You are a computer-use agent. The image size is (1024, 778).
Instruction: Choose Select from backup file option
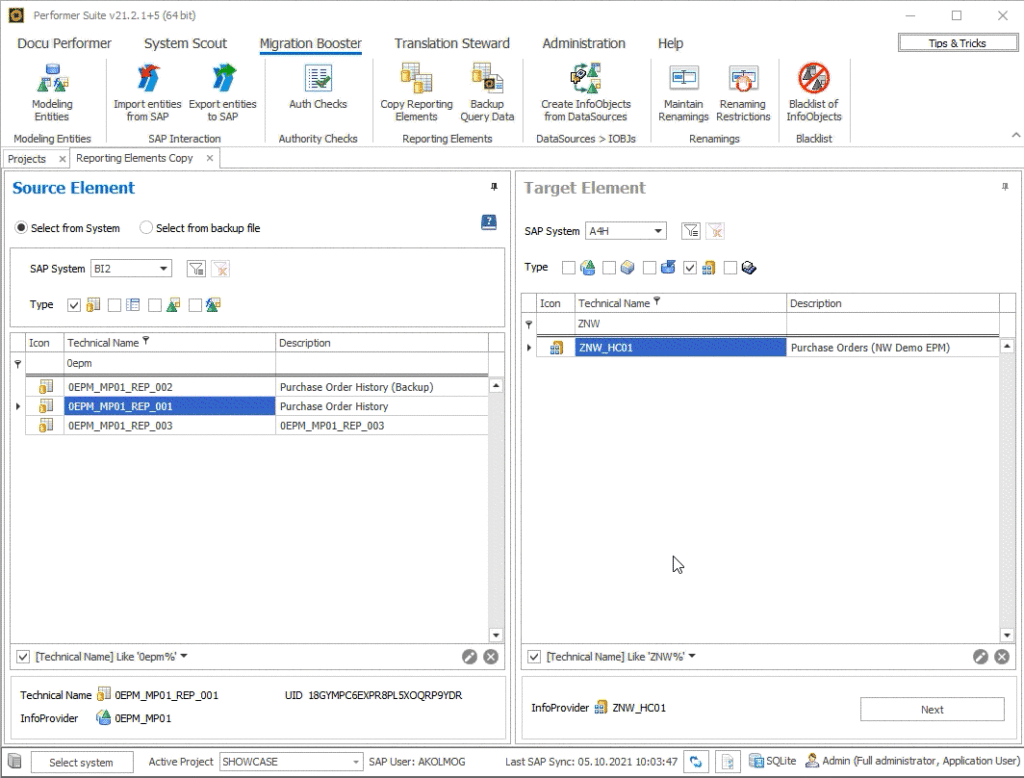pos(146,227)
